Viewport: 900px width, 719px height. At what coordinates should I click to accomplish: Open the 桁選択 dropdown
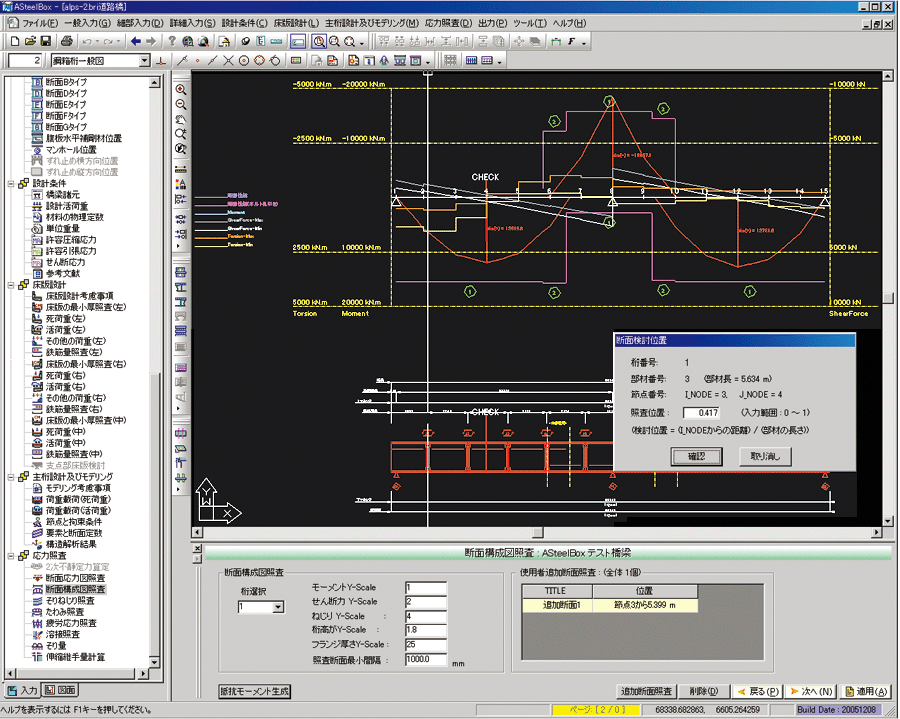pyautogui.click(x=277, y=607)
